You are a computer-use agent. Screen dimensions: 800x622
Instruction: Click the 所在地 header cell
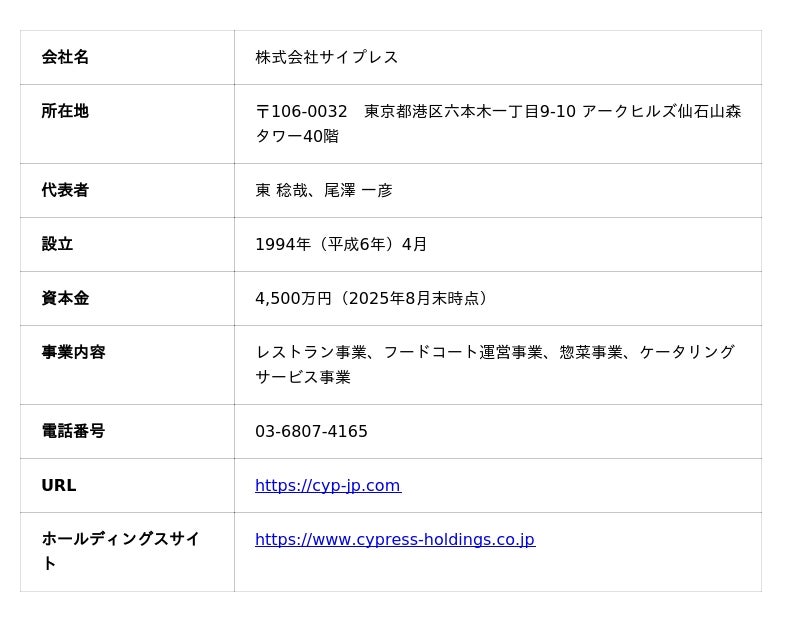click(x=127, y=124)
